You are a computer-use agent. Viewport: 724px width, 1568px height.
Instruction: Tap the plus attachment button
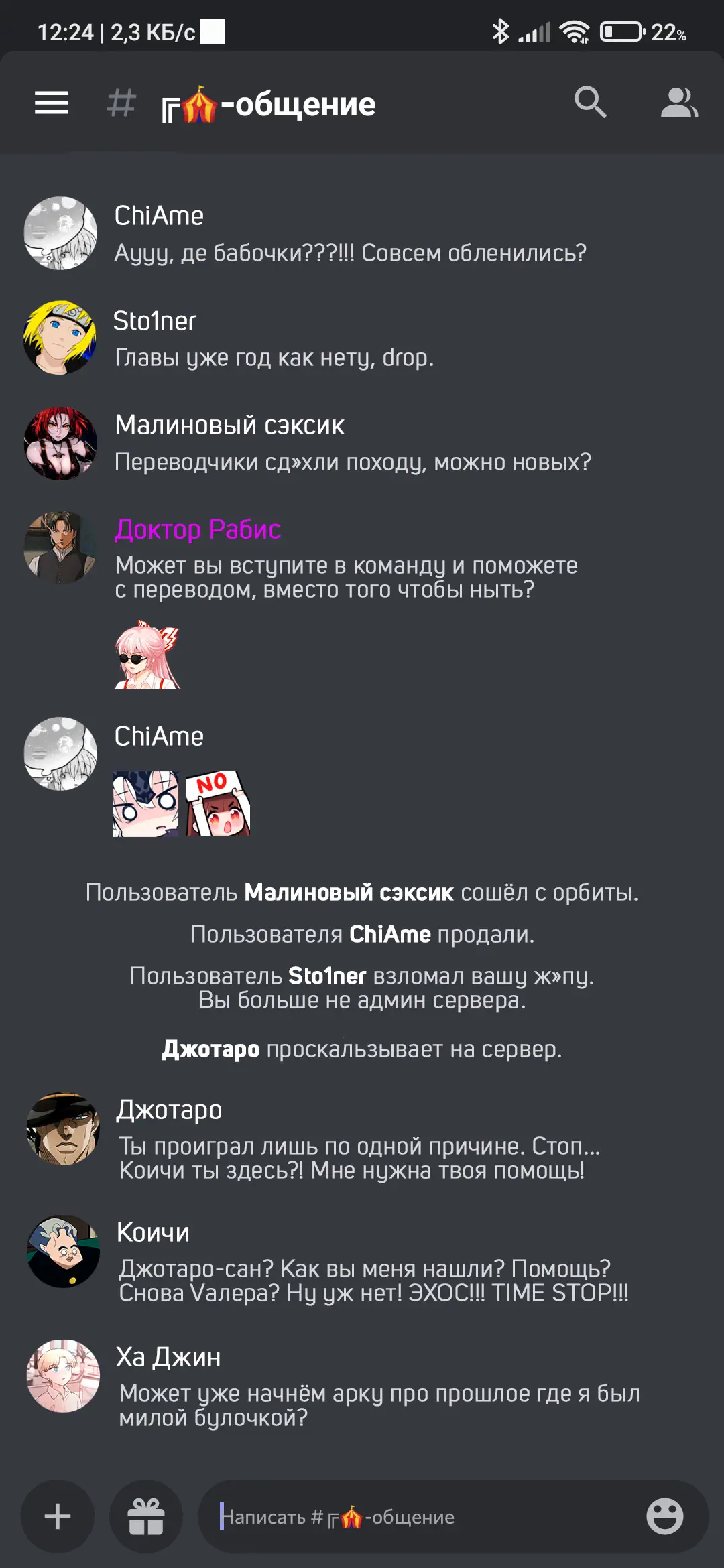[58, 1516]
